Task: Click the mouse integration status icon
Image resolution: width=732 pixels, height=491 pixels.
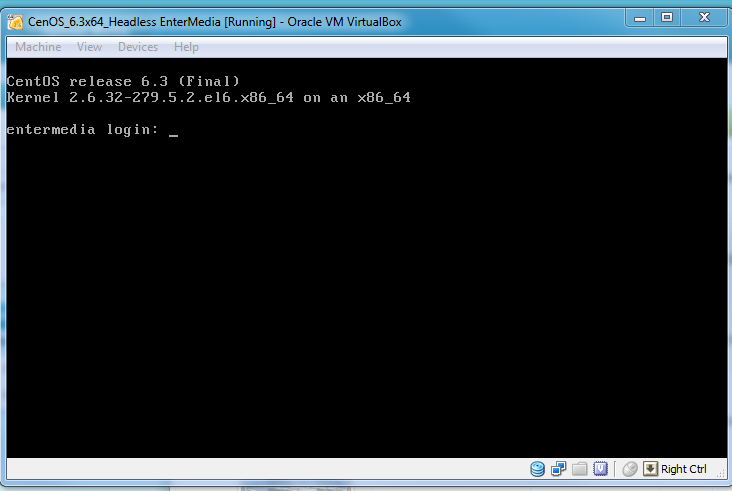Action: [630, 469]
